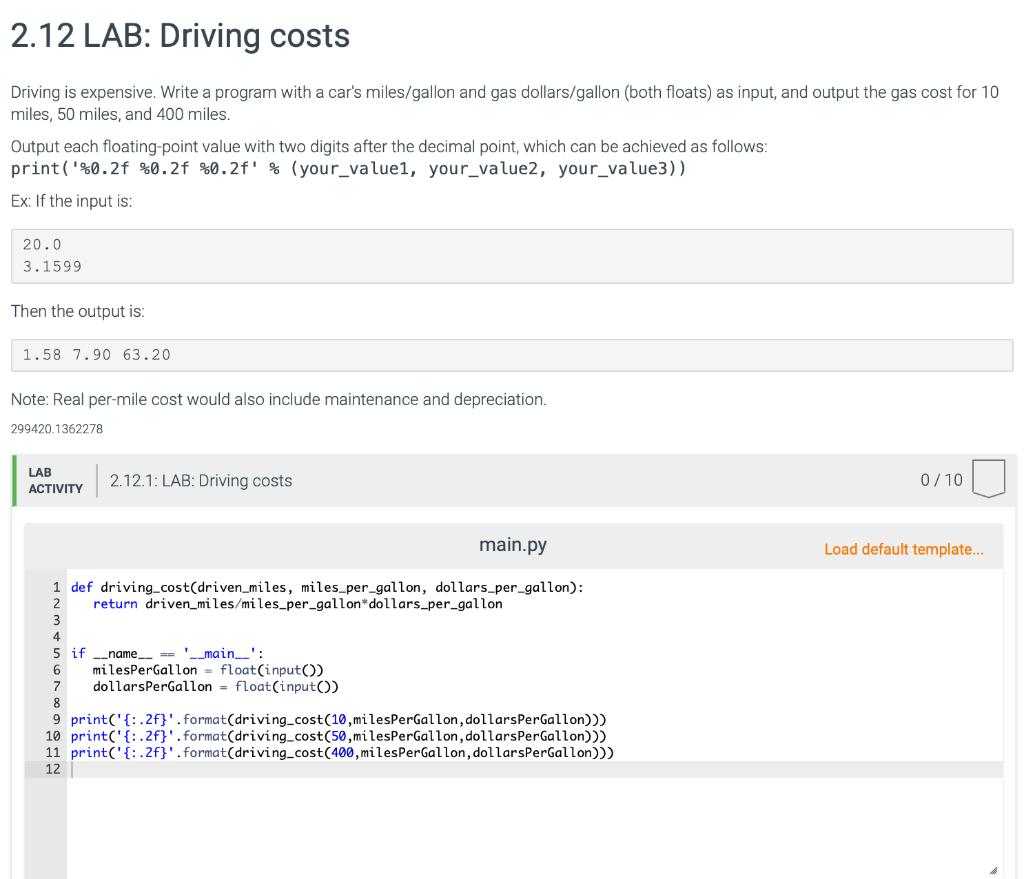Click the 0/10 score text
This screenshot has width=1024, height=879.
click(940, 480)
